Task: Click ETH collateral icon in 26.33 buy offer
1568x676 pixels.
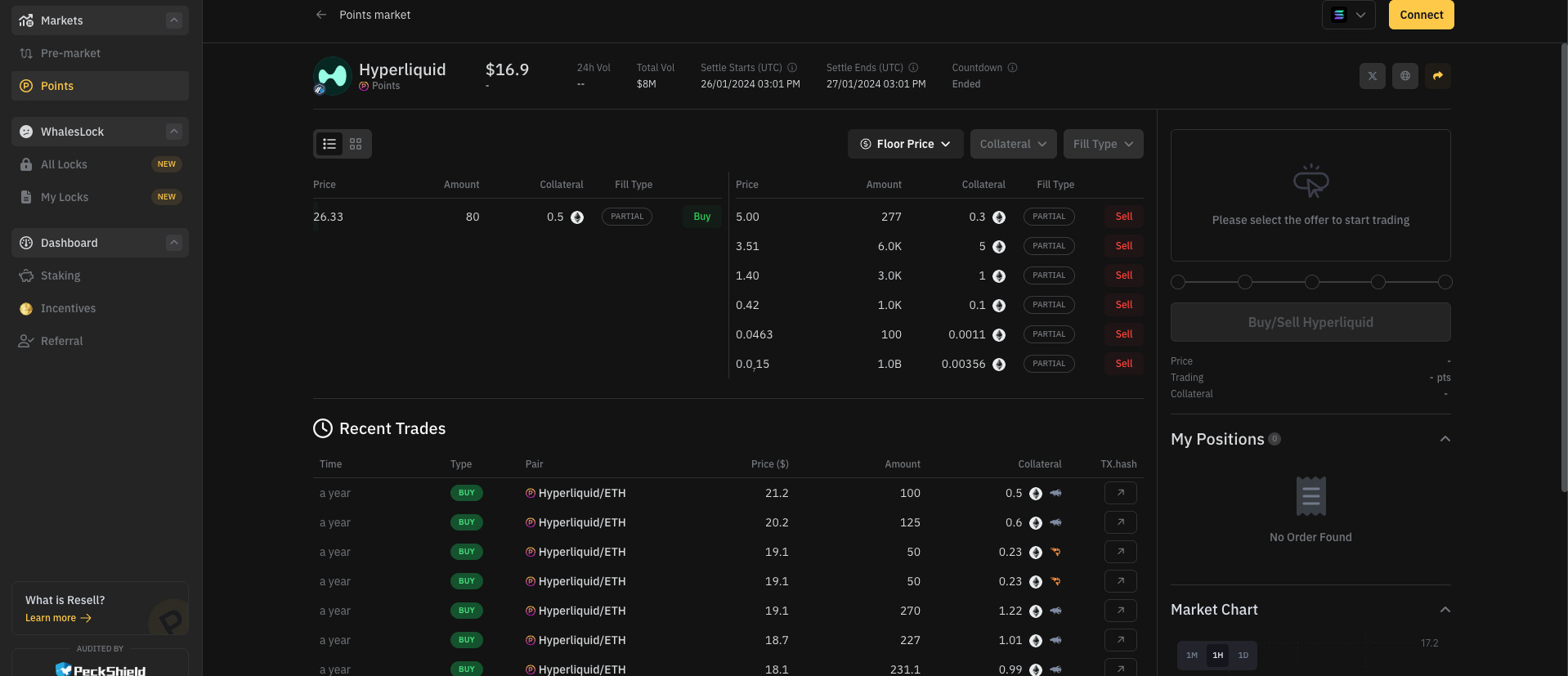Action: tap(577, 217)
